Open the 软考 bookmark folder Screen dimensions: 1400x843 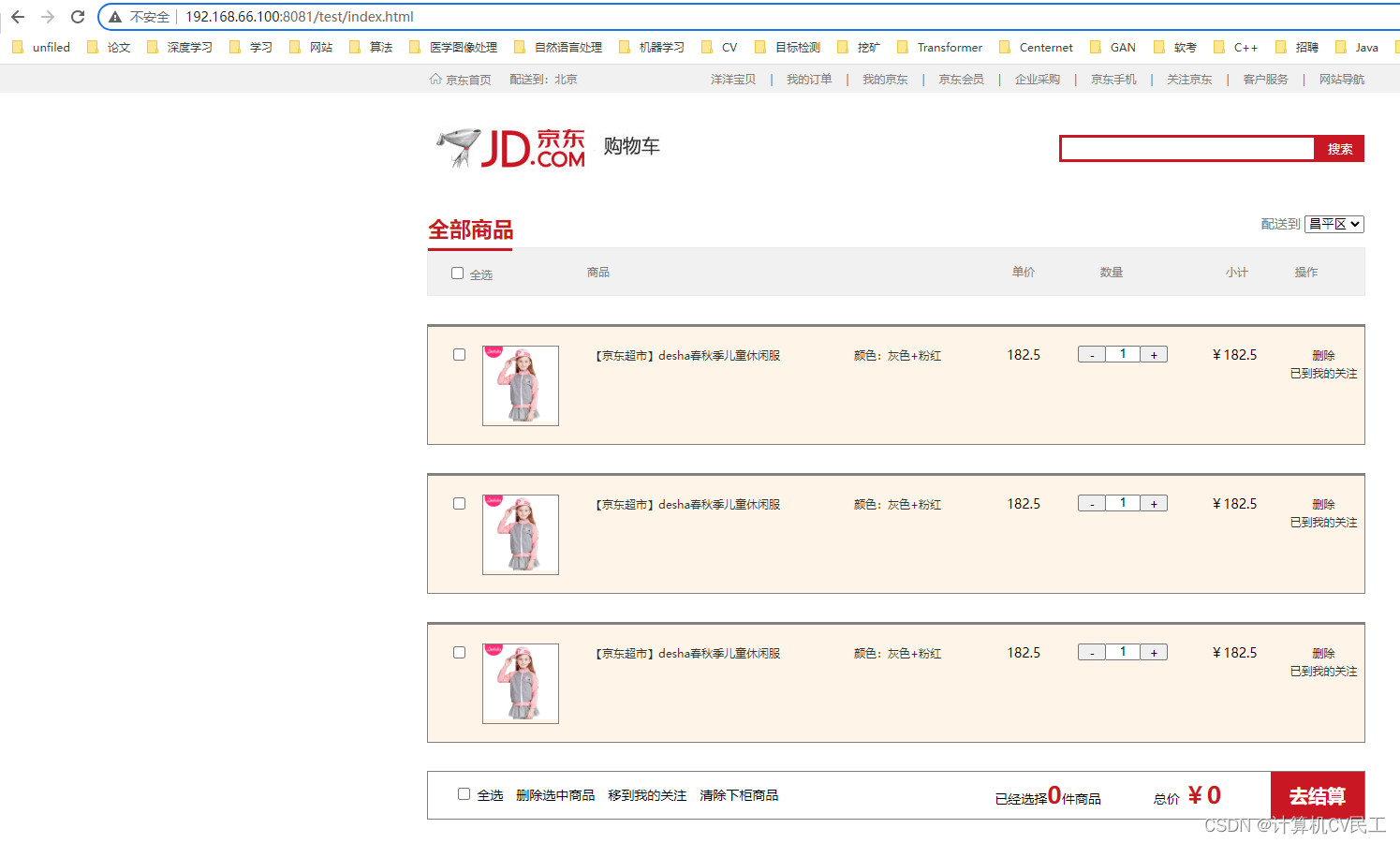(x=1175, y=47)
